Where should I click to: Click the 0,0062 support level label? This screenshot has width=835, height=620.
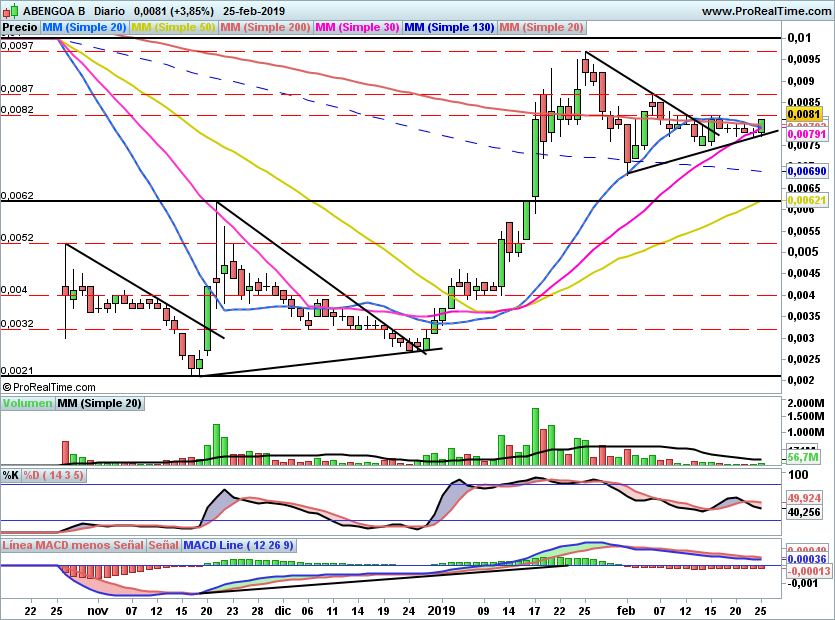click(17, 195)
